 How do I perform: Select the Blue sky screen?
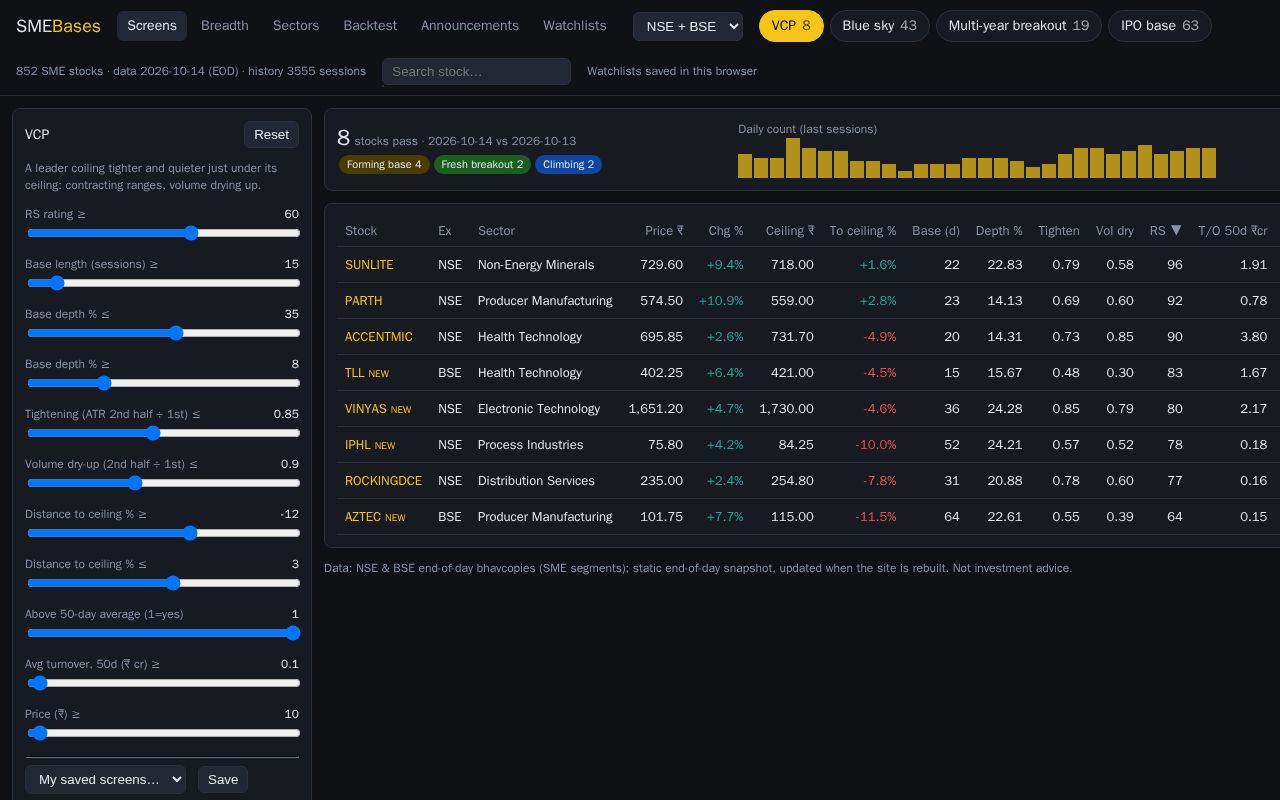coord(880,26)
